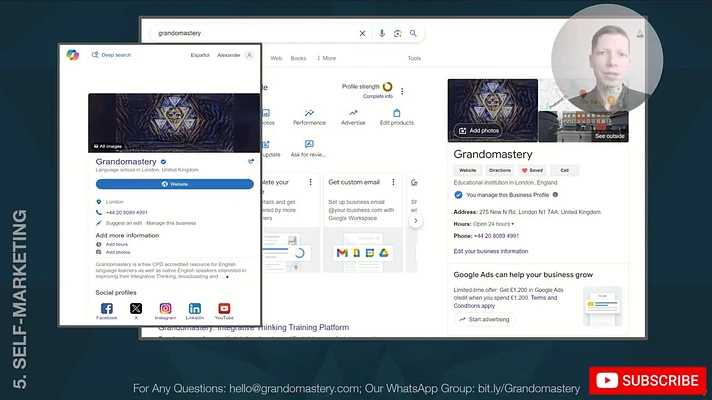Click the Bing panel phone number

pos(127,212)
